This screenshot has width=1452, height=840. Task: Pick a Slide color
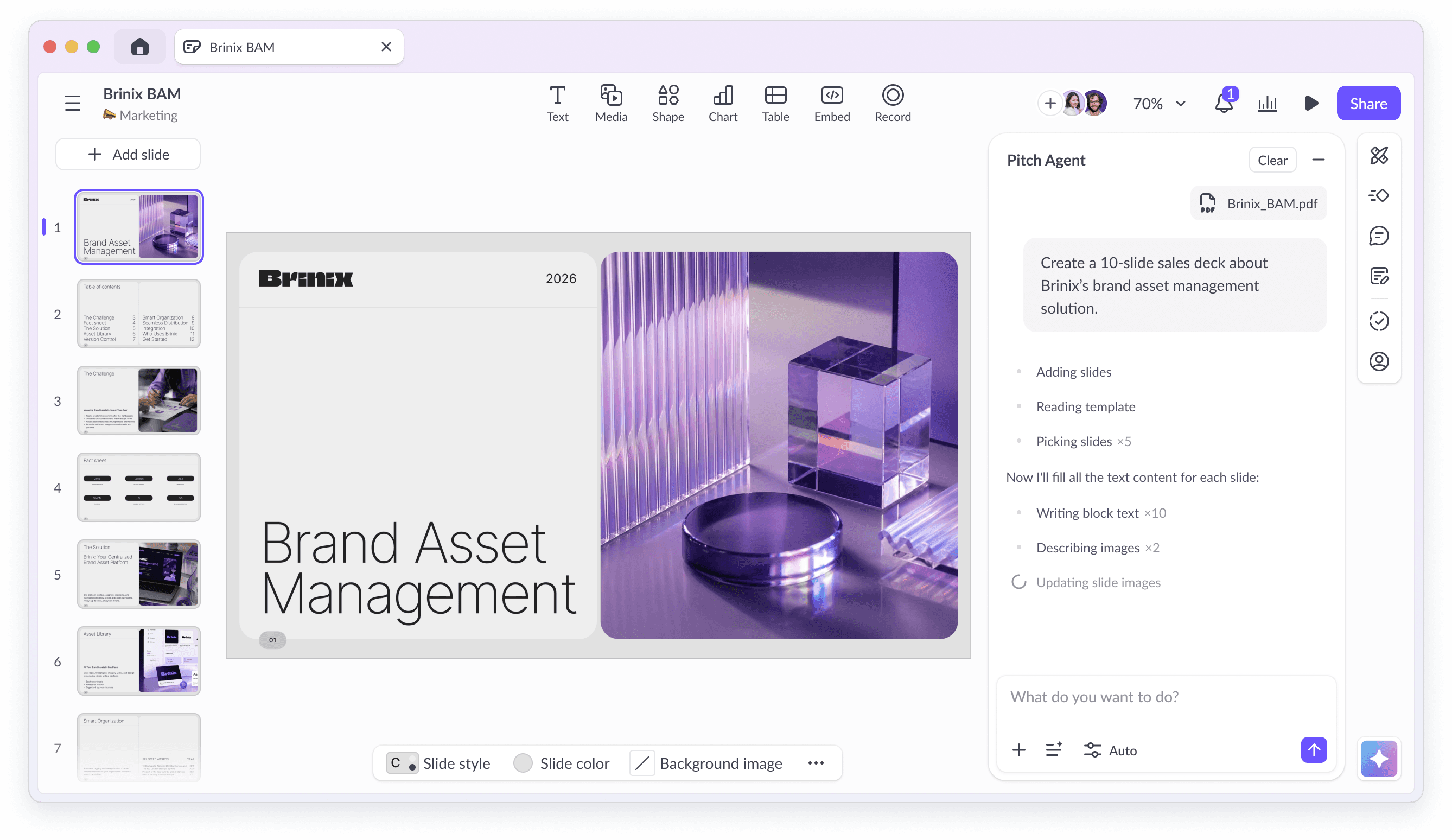click(561, 763)
